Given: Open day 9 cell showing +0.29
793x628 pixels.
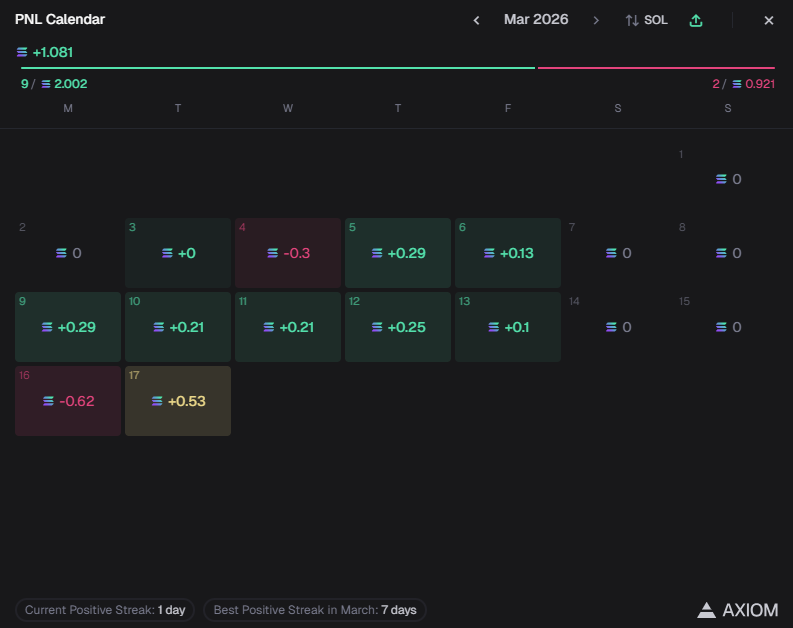Looking at the screenshot, I should (68, 327).
